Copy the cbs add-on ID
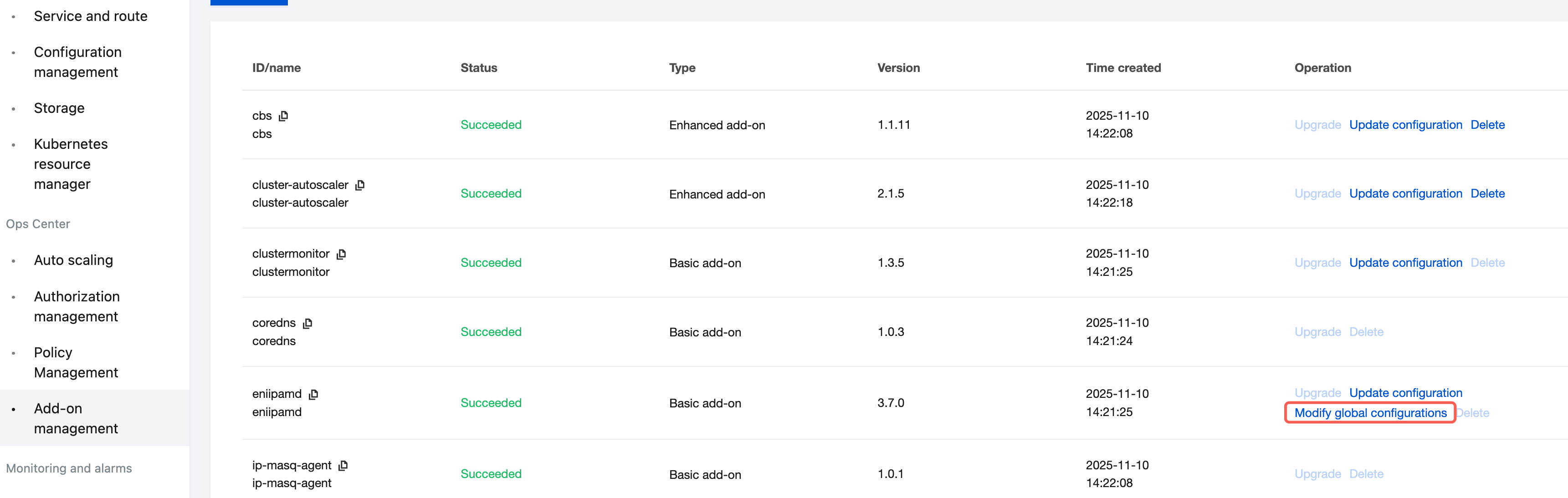This screenshot has width=1568, height=498. point(284,116)
